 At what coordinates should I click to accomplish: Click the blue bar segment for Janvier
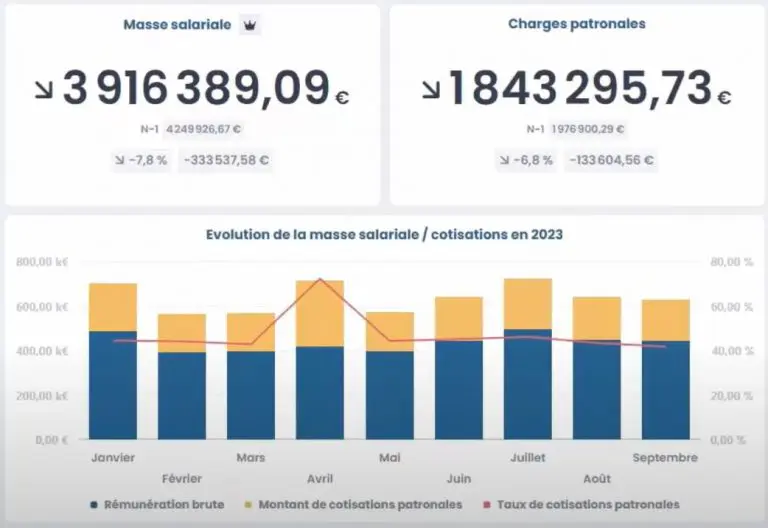pyautogui.click(x=113, y=385)
